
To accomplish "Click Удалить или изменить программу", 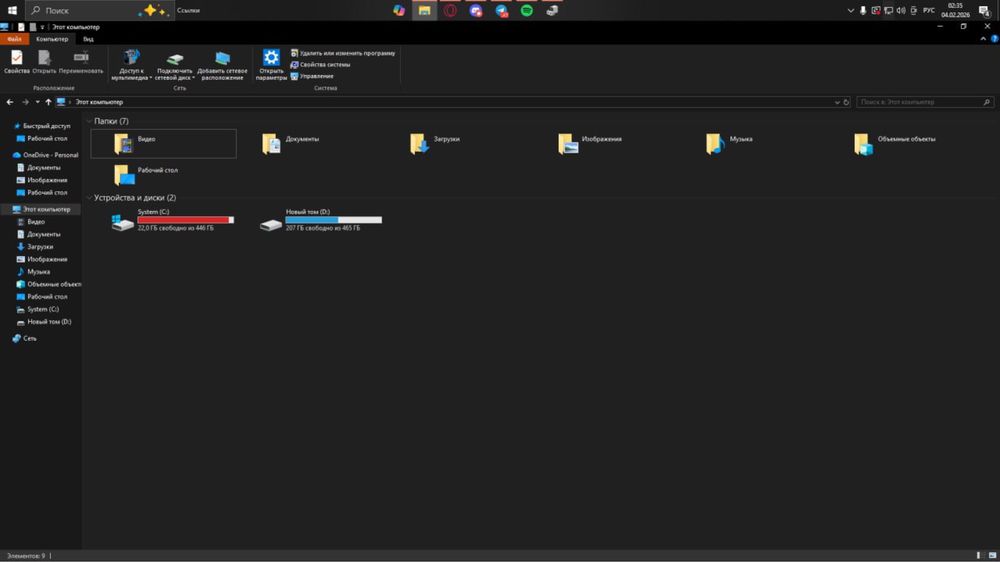I will [x=342, y=53].
